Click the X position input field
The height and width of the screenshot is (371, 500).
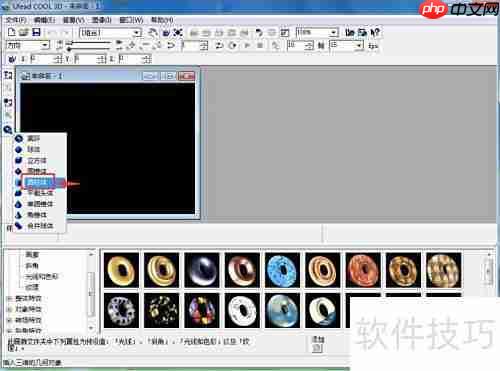[x=42, y=59]
